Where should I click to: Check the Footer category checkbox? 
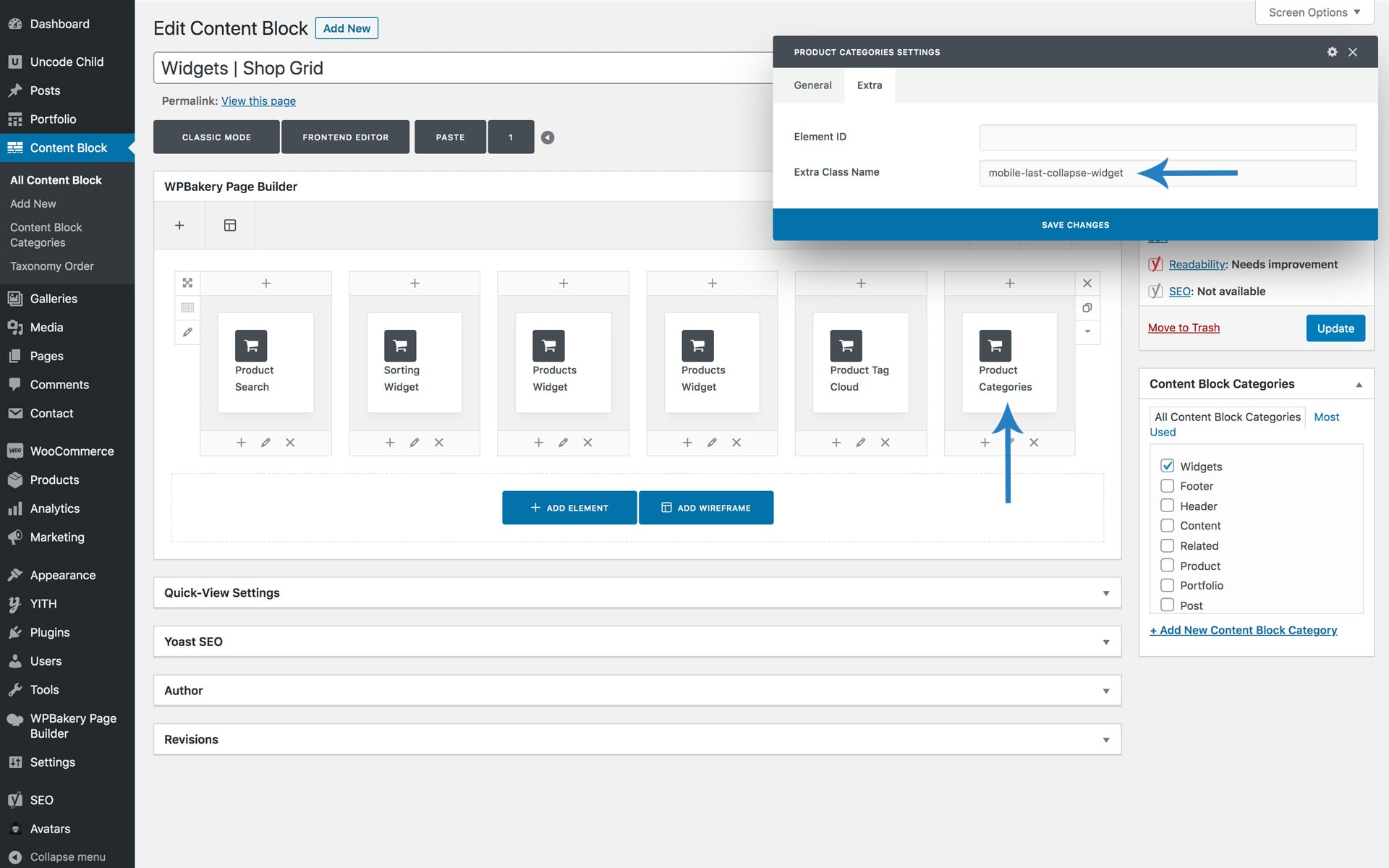click(x=1167, y=486)
